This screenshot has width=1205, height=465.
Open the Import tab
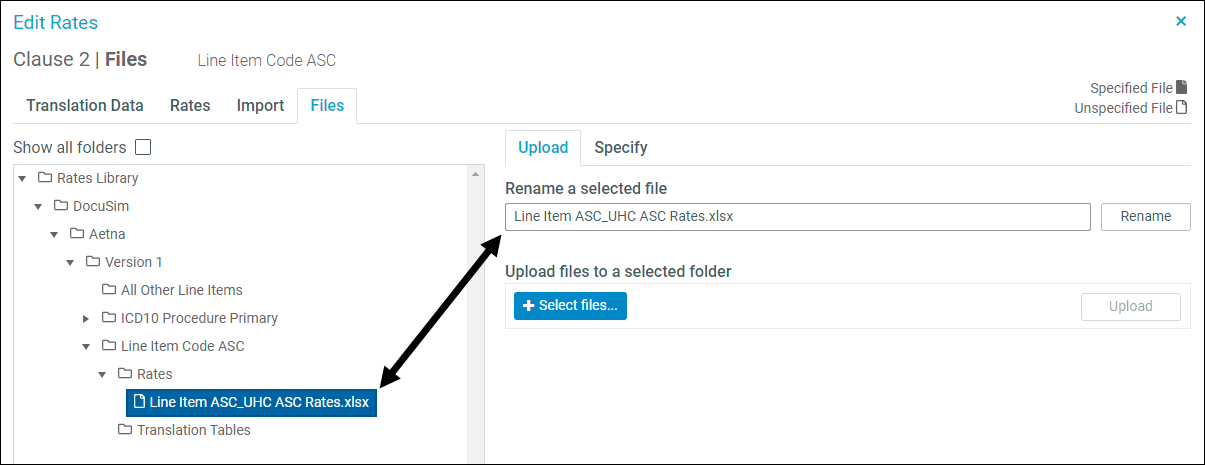pos(260,105)
